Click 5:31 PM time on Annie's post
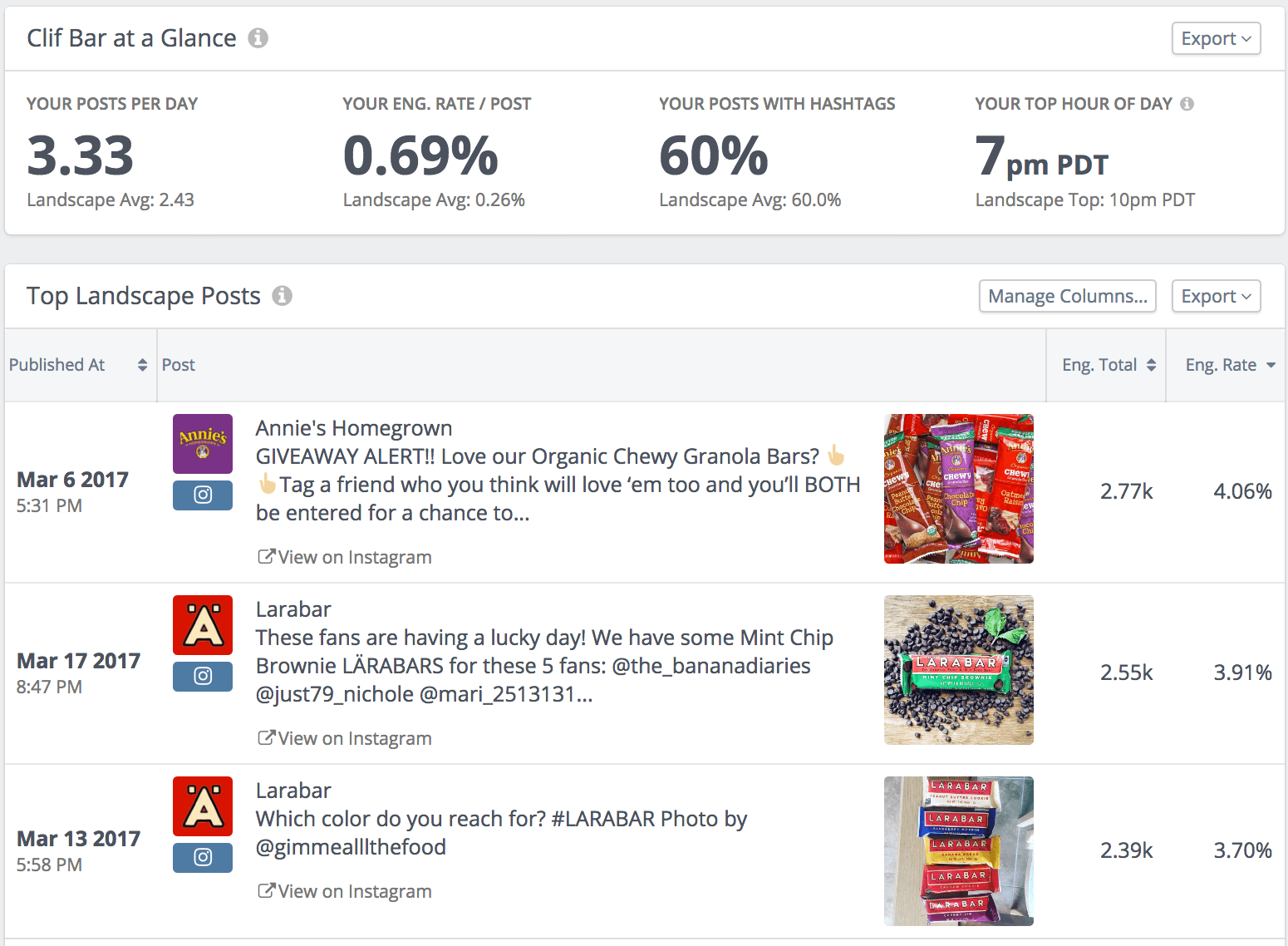 [49, 505]
